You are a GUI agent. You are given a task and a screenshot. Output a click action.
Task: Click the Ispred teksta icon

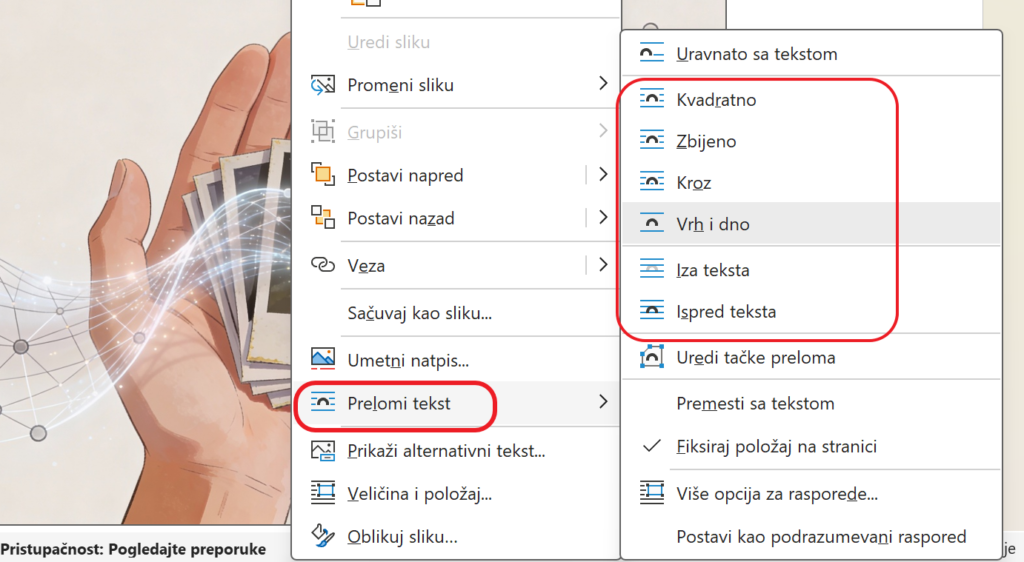(x=652, y=311)
